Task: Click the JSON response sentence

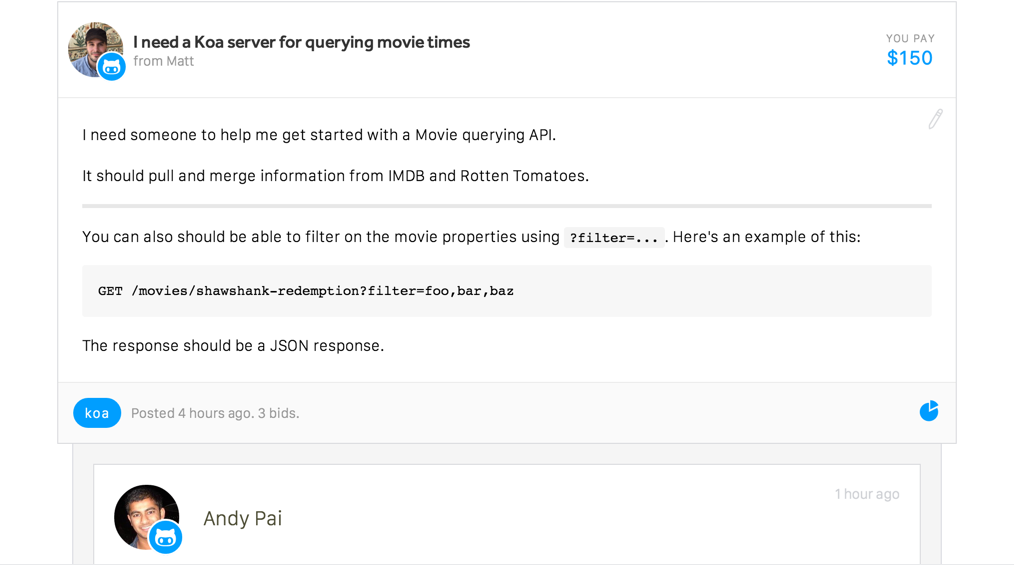Action: click(x=233, y=346)
